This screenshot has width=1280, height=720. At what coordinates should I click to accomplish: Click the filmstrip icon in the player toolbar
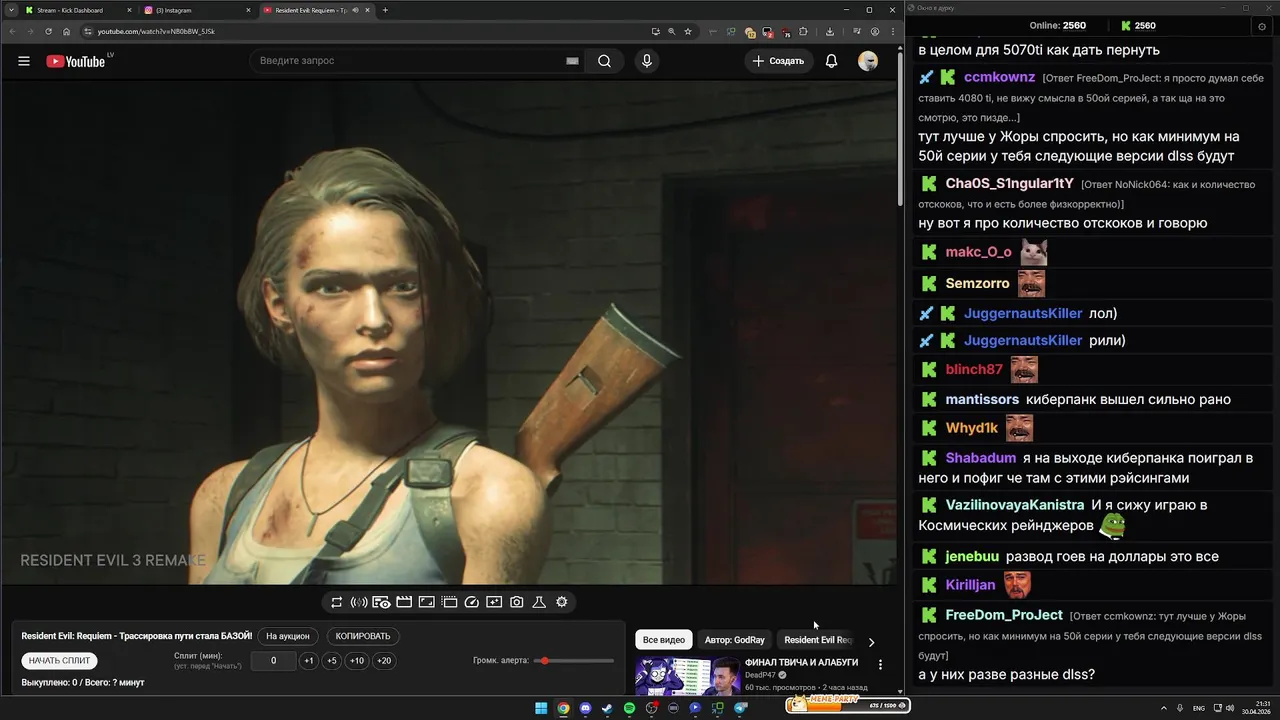(x=449, y=602)
